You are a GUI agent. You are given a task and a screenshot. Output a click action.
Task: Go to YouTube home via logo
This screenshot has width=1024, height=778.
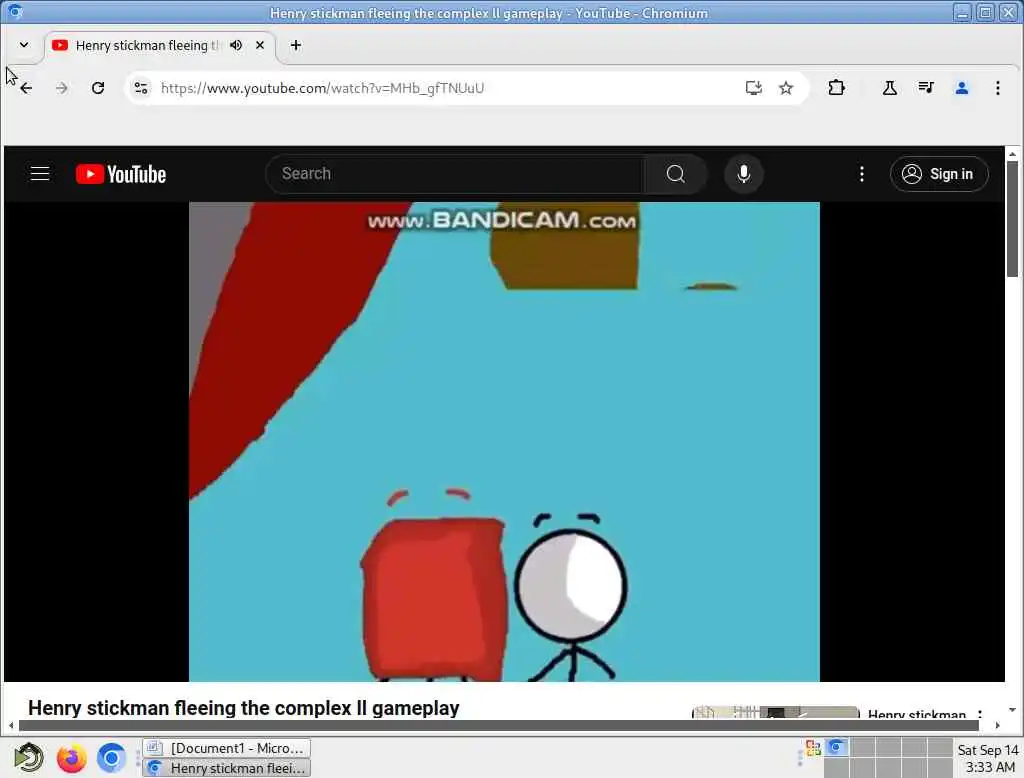[121, 174]
